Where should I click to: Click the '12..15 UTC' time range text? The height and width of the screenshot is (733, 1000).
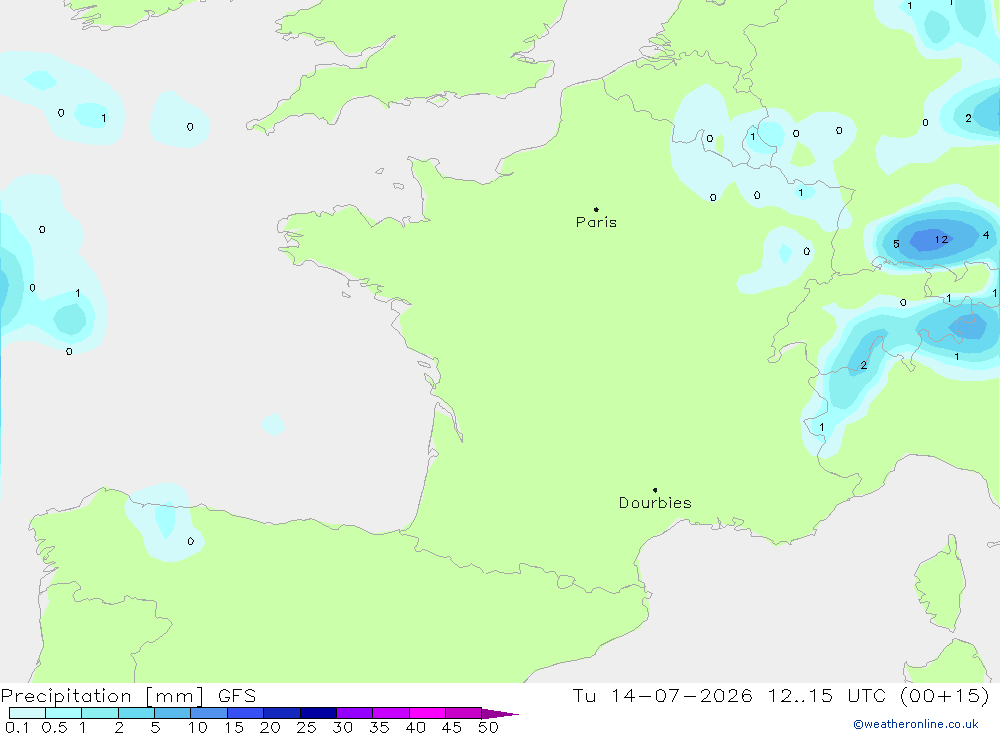(827, 695)
